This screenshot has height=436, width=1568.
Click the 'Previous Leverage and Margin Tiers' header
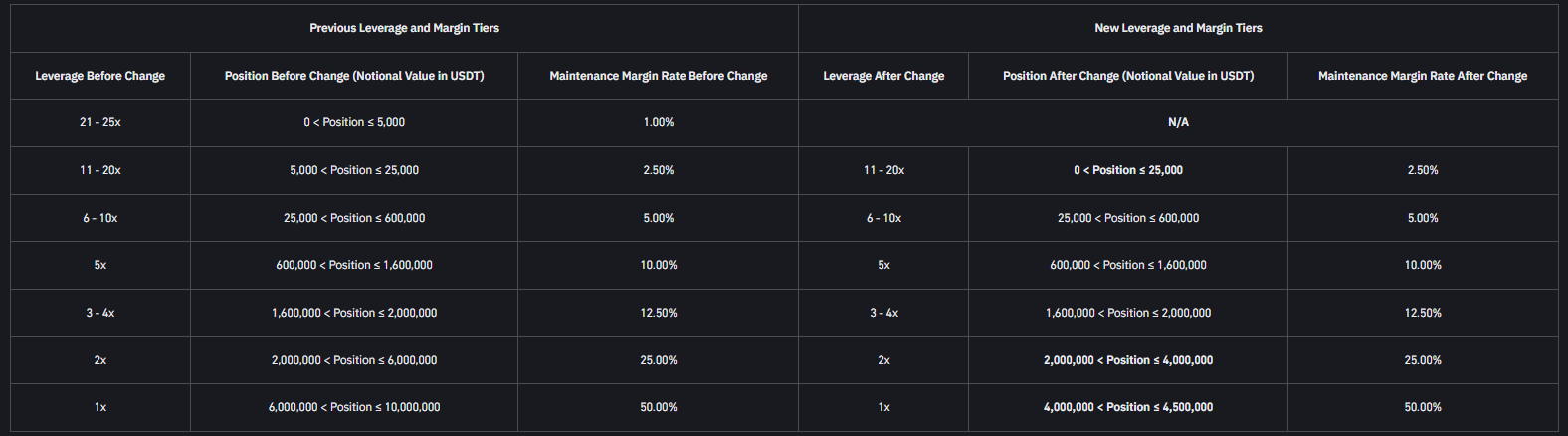point(404,28)
